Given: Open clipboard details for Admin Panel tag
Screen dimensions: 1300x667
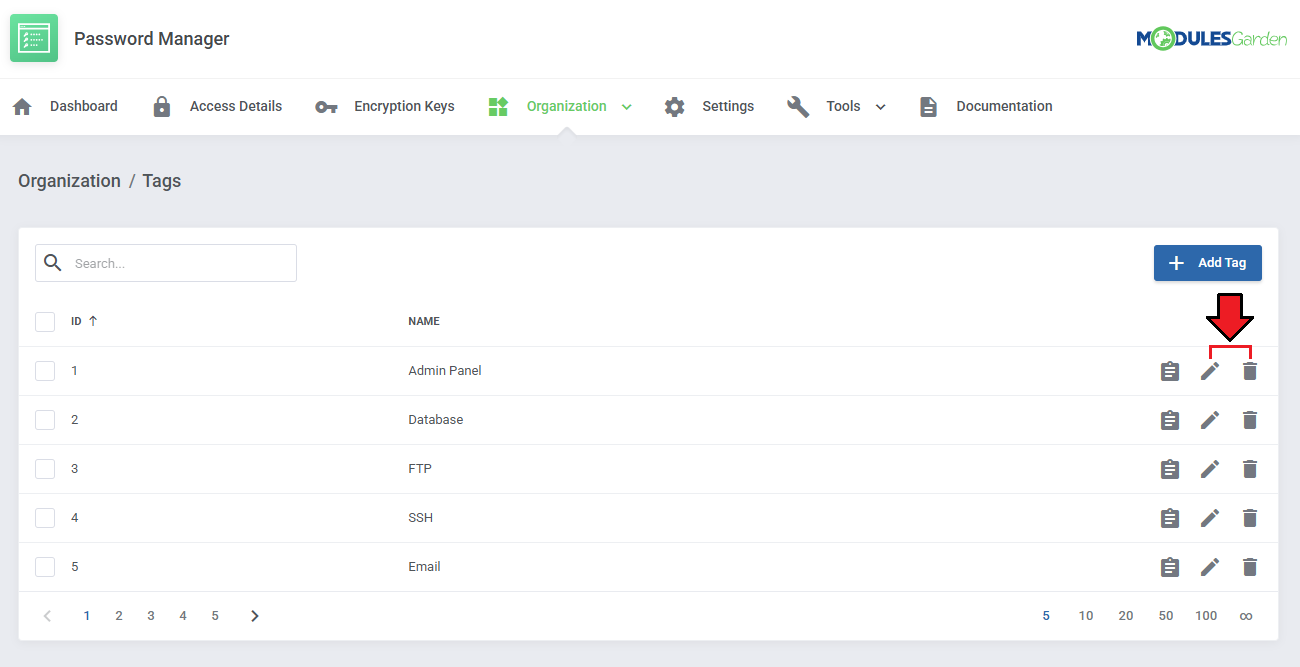Looking at the screenshot, I should coord(1170,371).
